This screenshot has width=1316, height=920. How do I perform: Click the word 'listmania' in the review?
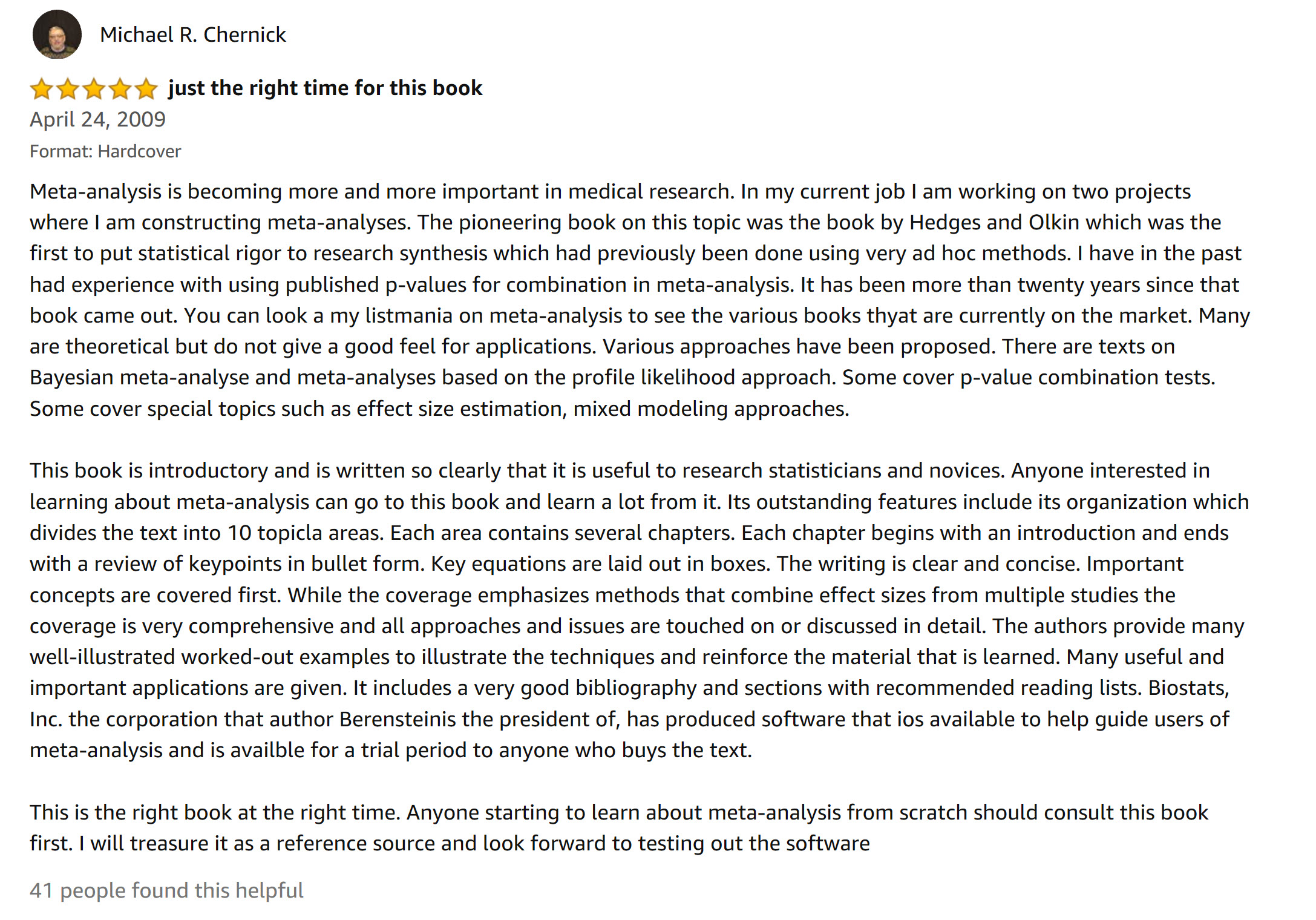[408, 316]
